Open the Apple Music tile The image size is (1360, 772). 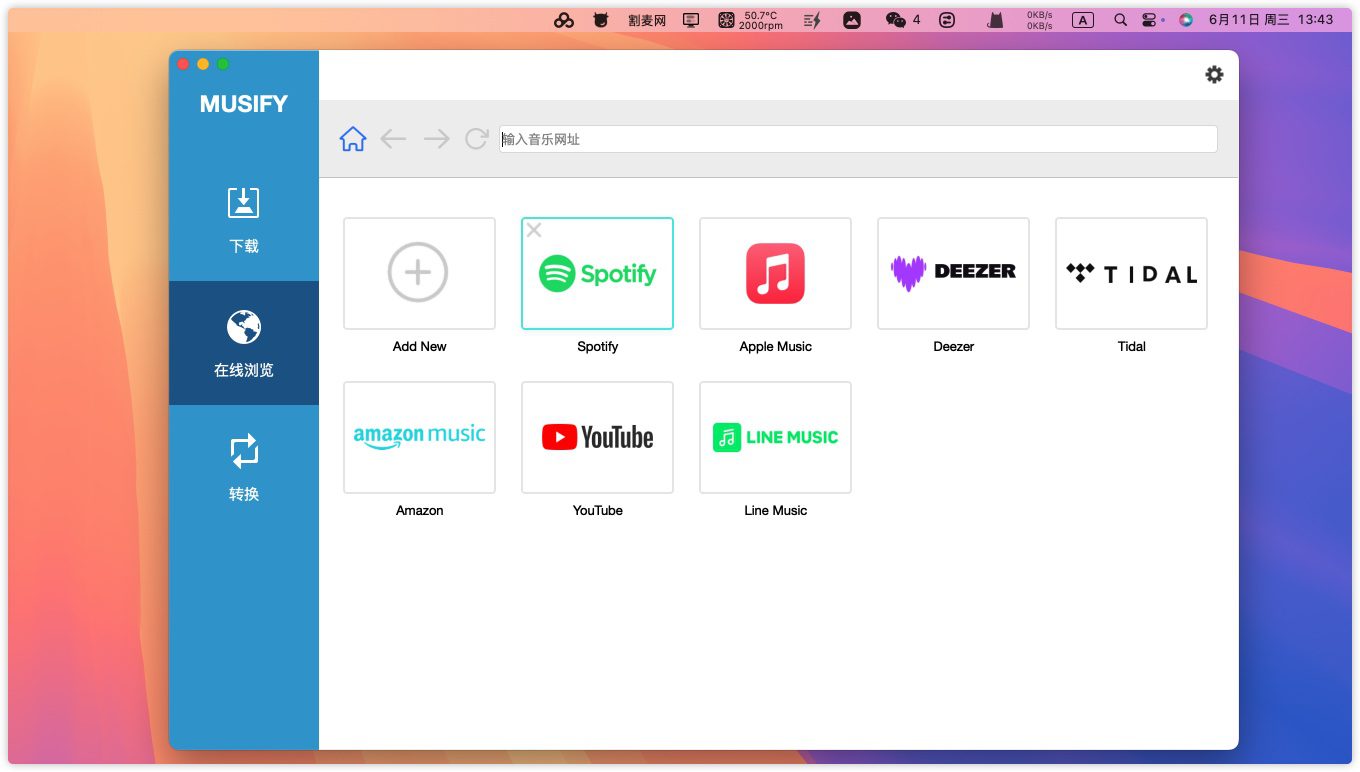[x=775, y=273]
